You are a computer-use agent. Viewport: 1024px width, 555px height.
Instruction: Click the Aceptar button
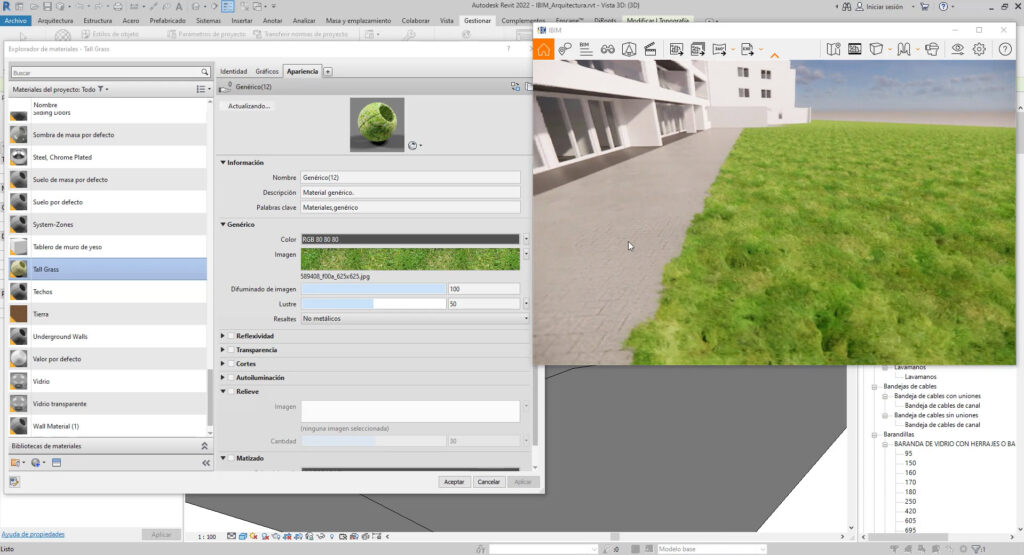[x=454, y=482]
